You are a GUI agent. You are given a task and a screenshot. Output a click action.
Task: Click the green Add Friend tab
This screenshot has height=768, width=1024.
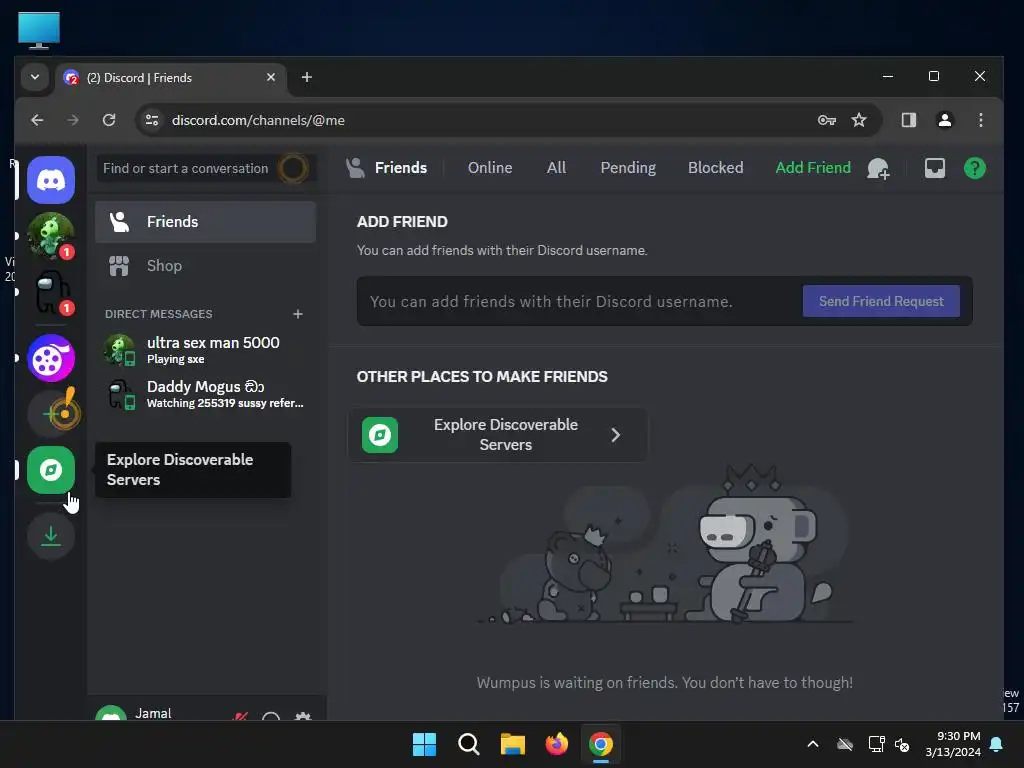pos(813,168)
